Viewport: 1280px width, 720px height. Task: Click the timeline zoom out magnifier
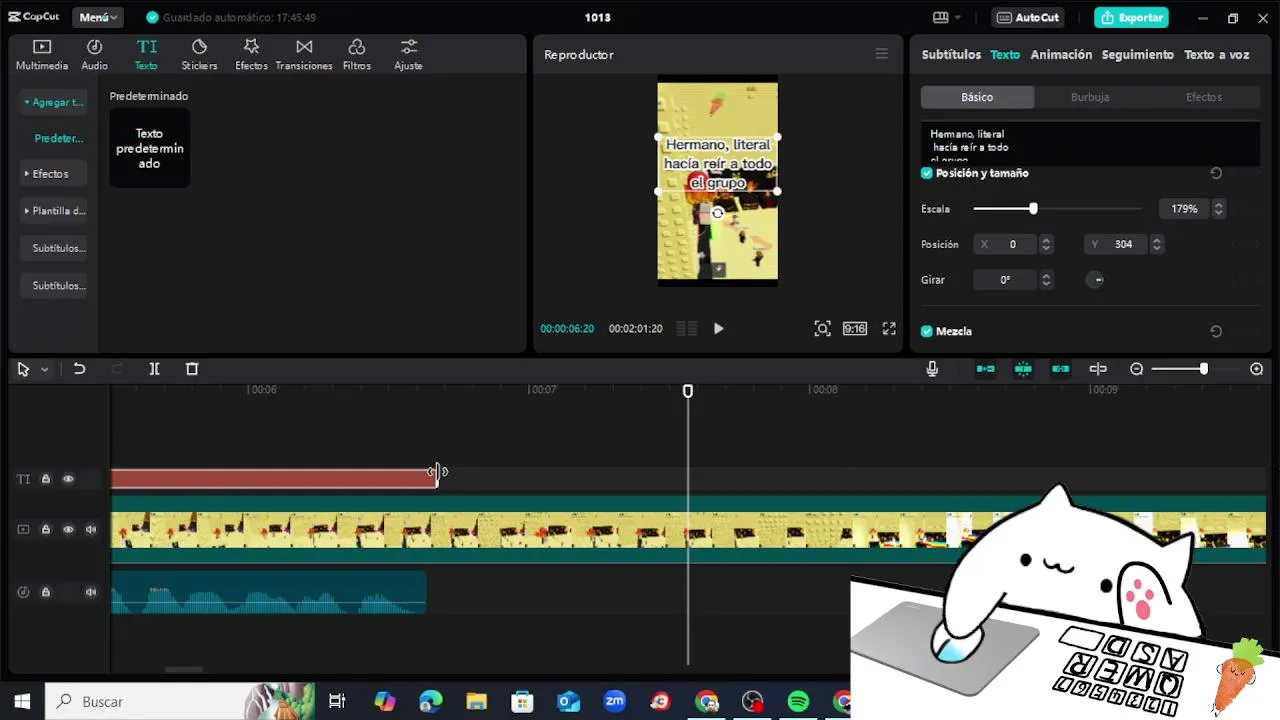(x=1136, y=369)
